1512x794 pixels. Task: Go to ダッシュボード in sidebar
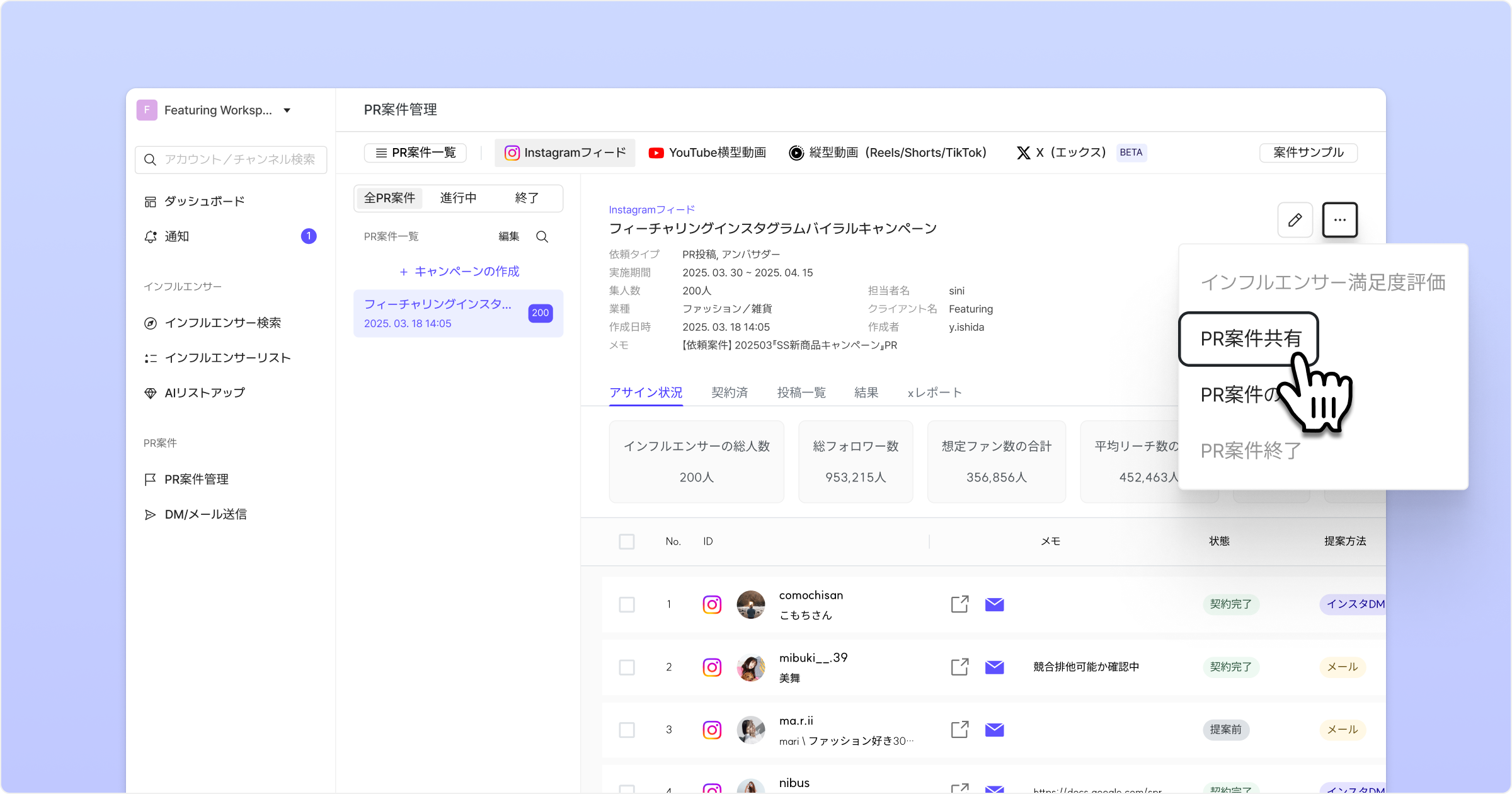204,201
